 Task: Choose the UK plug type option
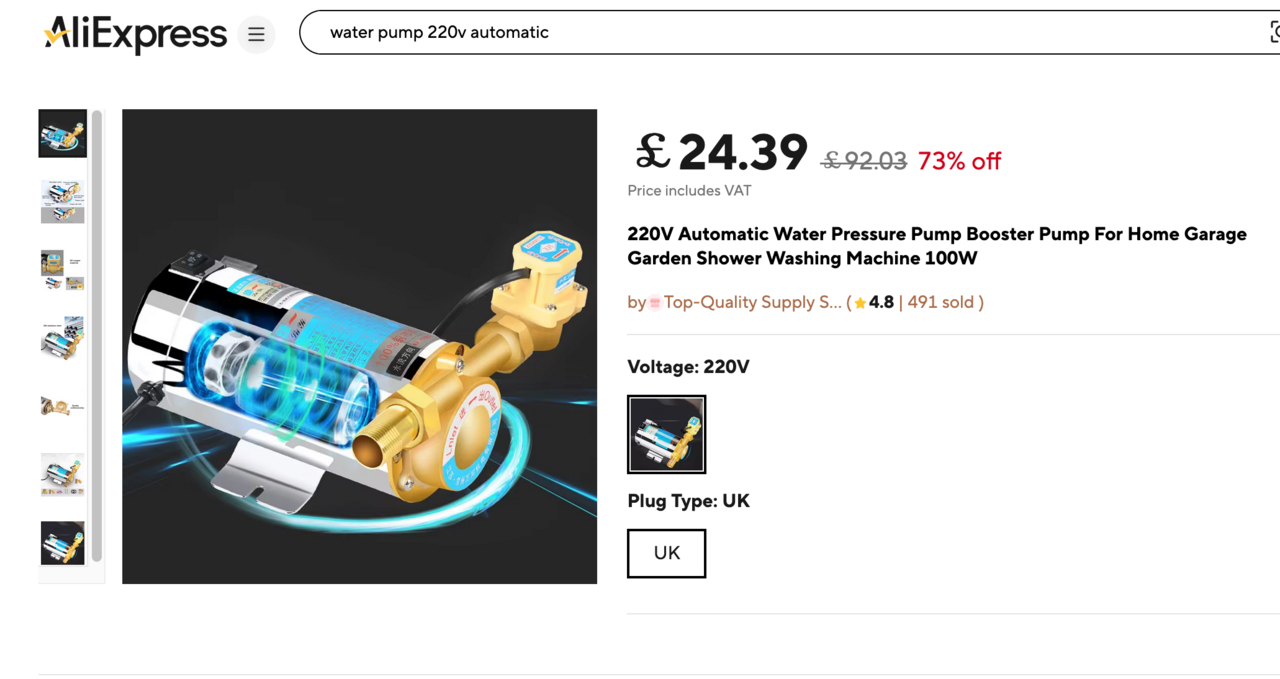666,553
